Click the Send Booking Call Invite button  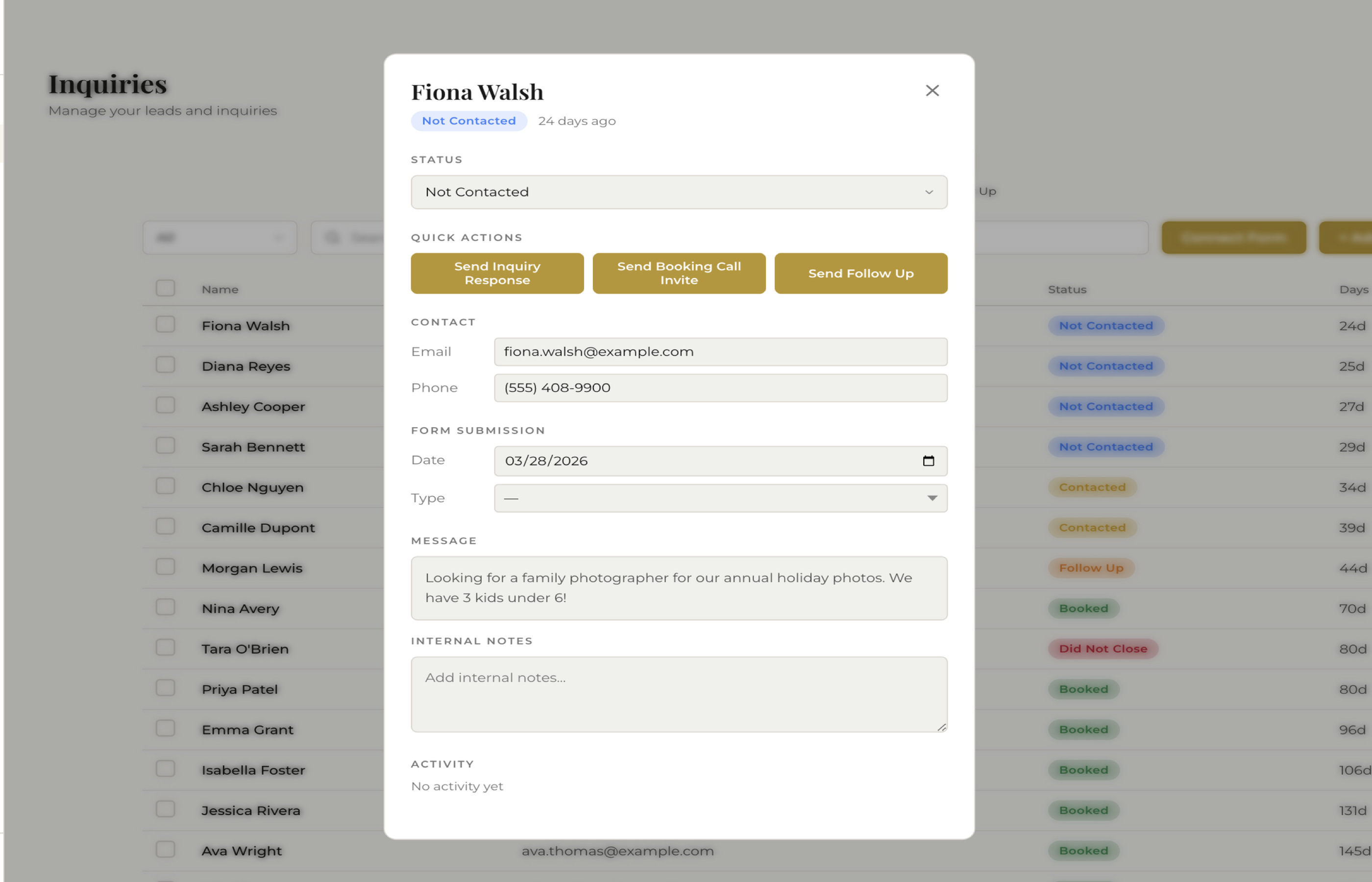coord(679,273)
